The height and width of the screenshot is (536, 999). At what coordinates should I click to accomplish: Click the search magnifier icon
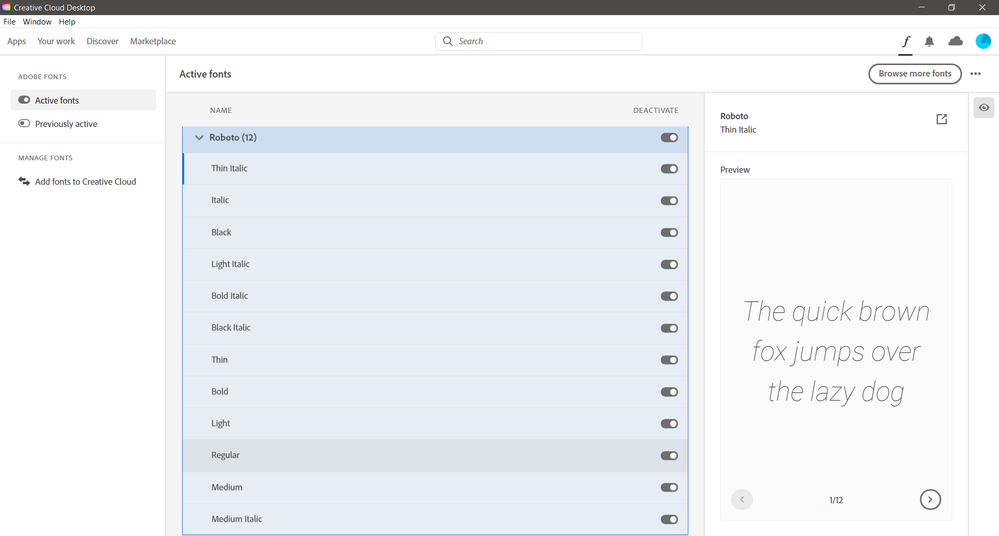pos(448,41)
